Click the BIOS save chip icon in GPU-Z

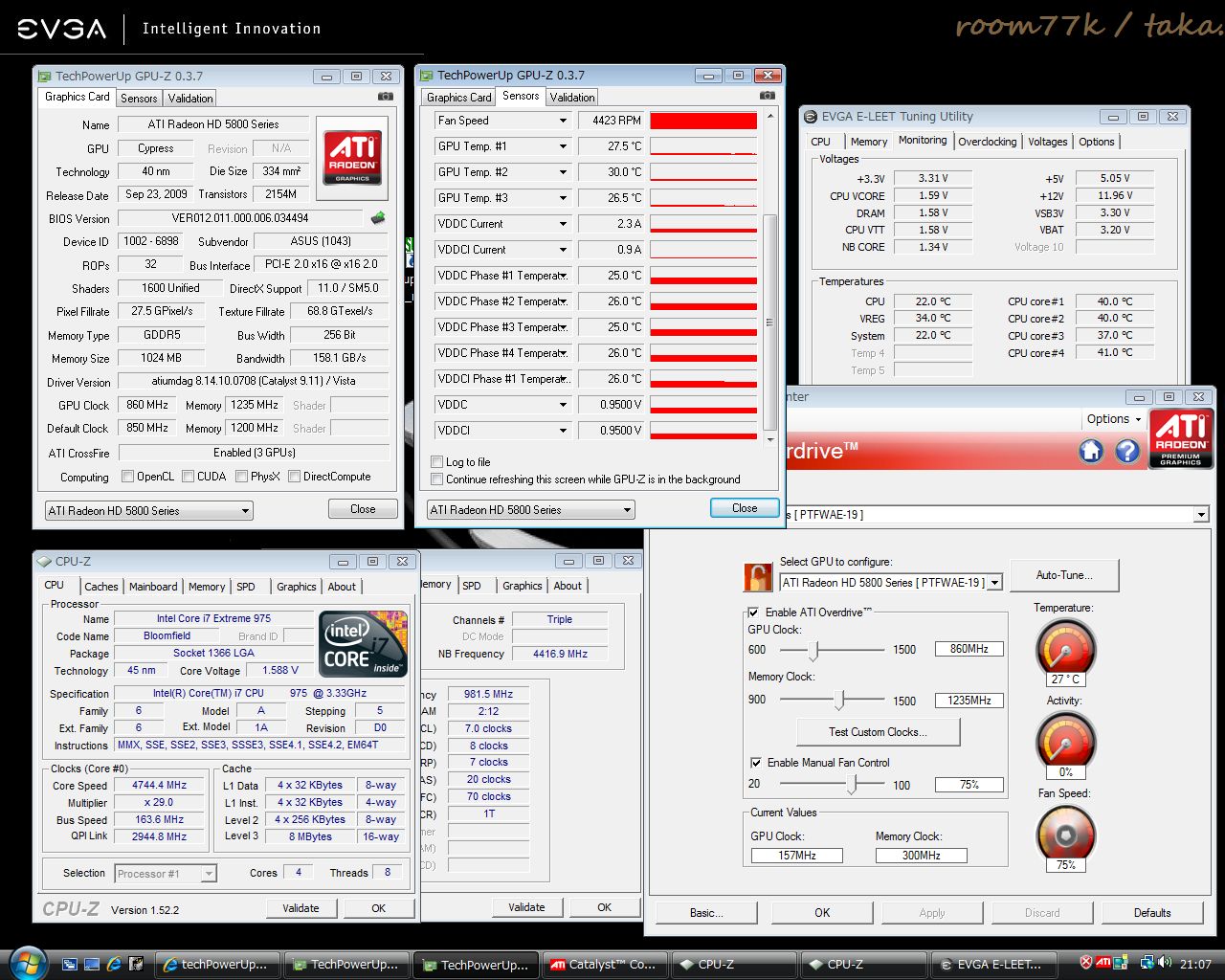378,218
